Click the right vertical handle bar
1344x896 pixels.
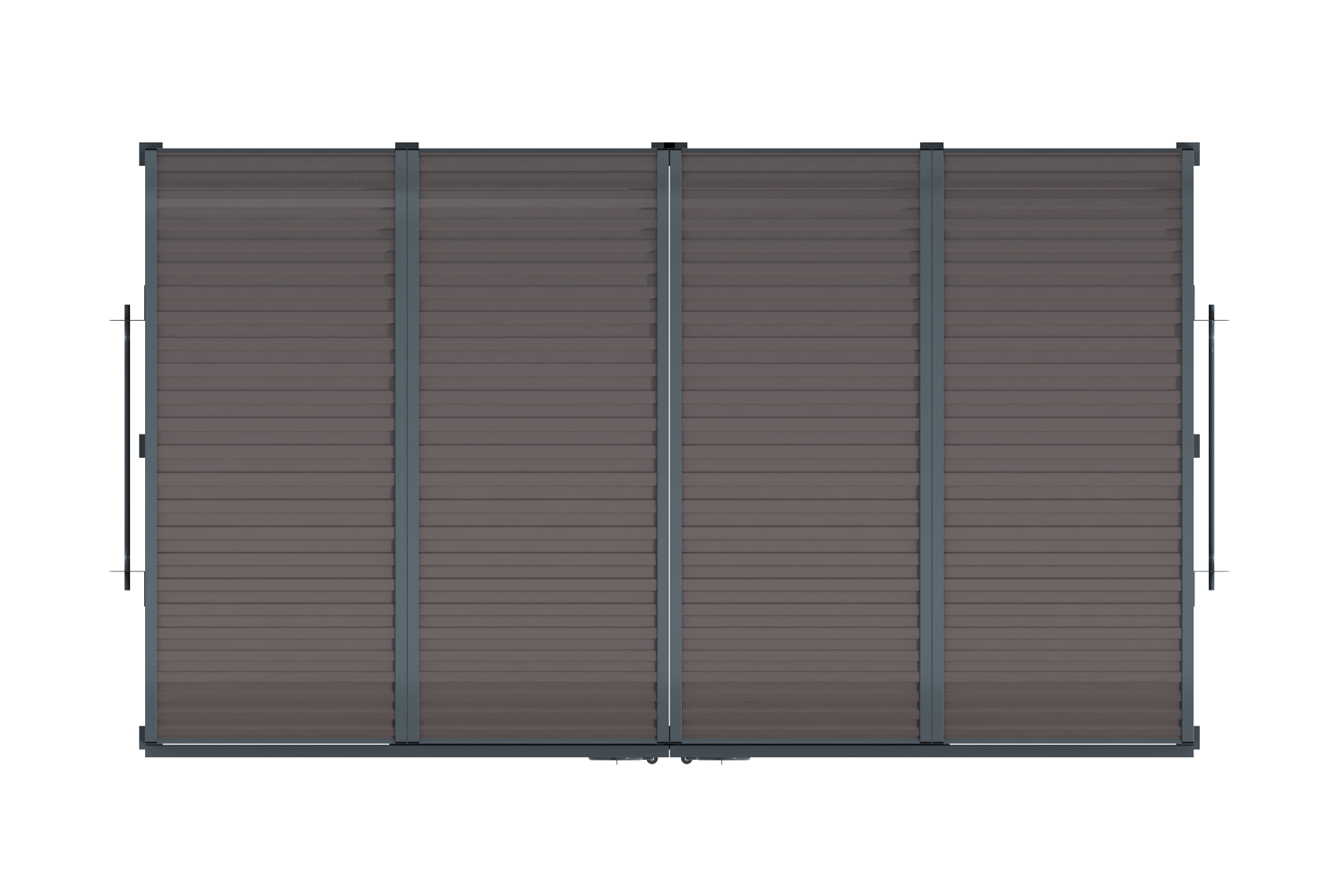[x=1211, y=446]
